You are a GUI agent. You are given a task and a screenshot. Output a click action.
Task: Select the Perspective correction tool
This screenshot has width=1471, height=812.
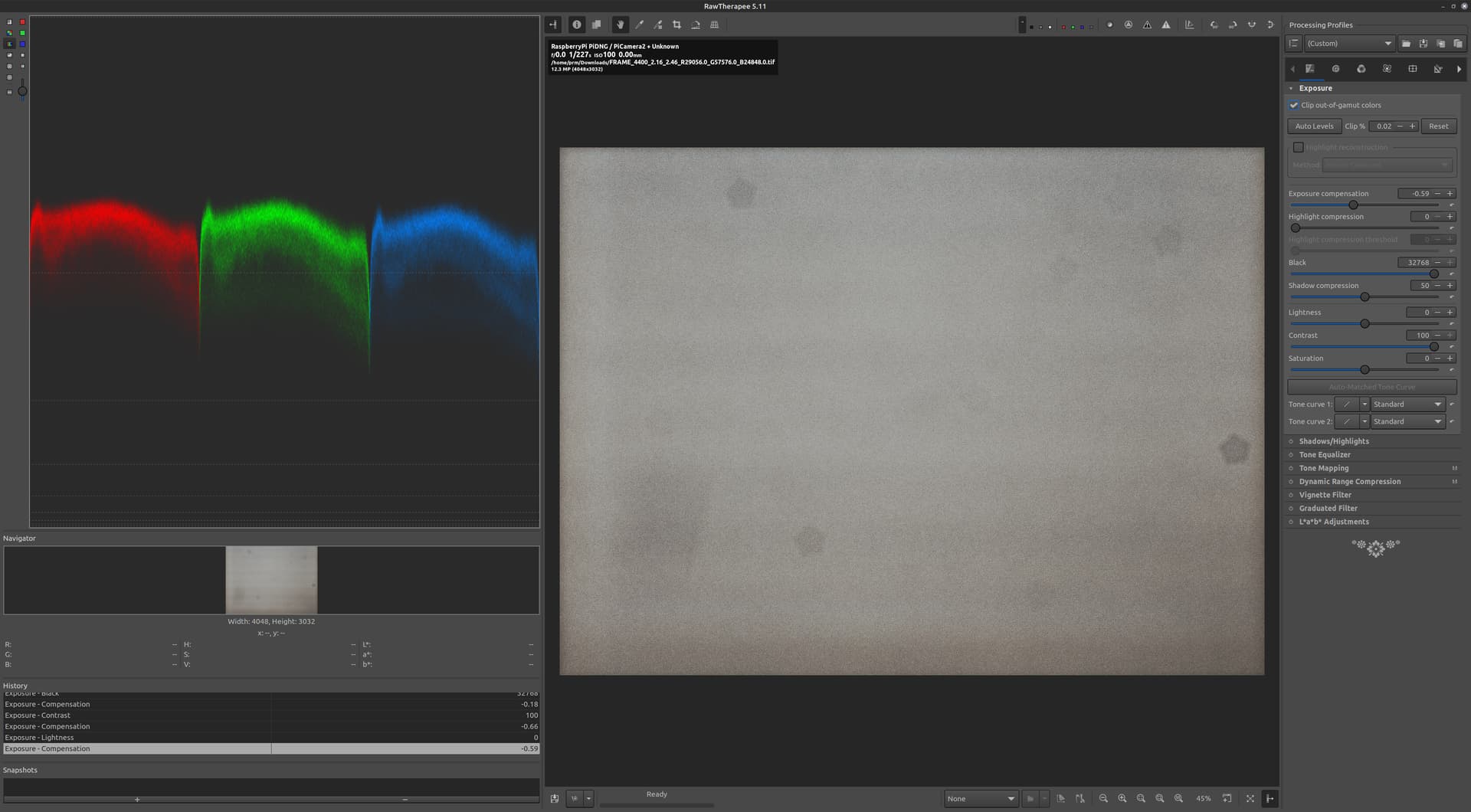(x=714, y=25)
